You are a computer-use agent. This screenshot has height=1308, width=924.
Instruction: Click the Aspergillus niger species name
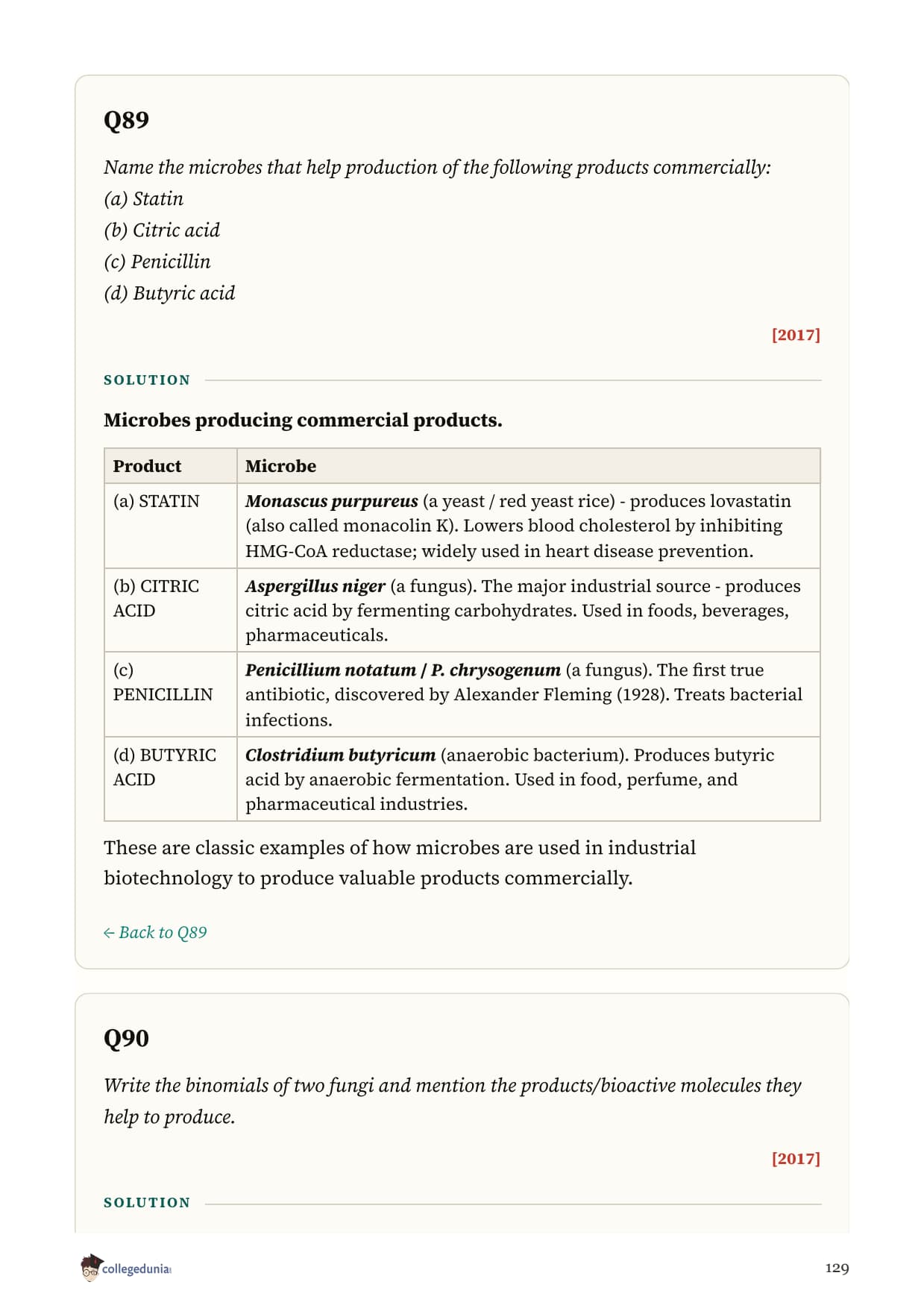coord(315,586)
